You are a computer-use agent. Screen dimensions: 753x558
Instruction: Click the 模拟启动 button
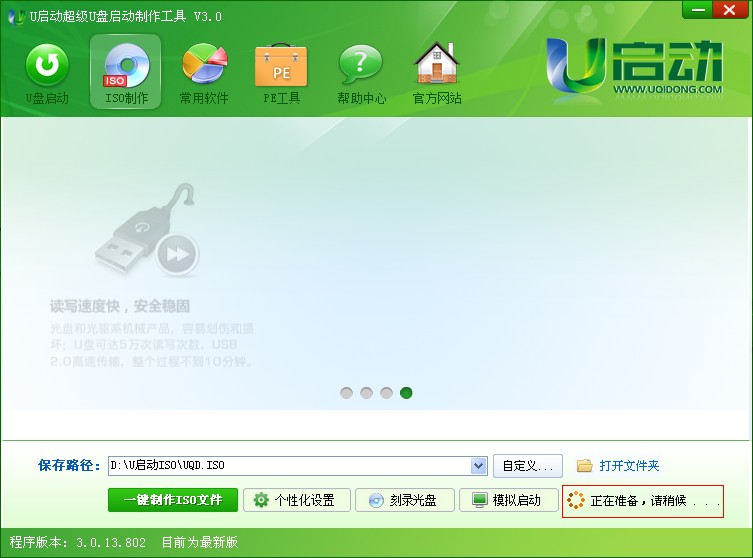tap(509, 500)
